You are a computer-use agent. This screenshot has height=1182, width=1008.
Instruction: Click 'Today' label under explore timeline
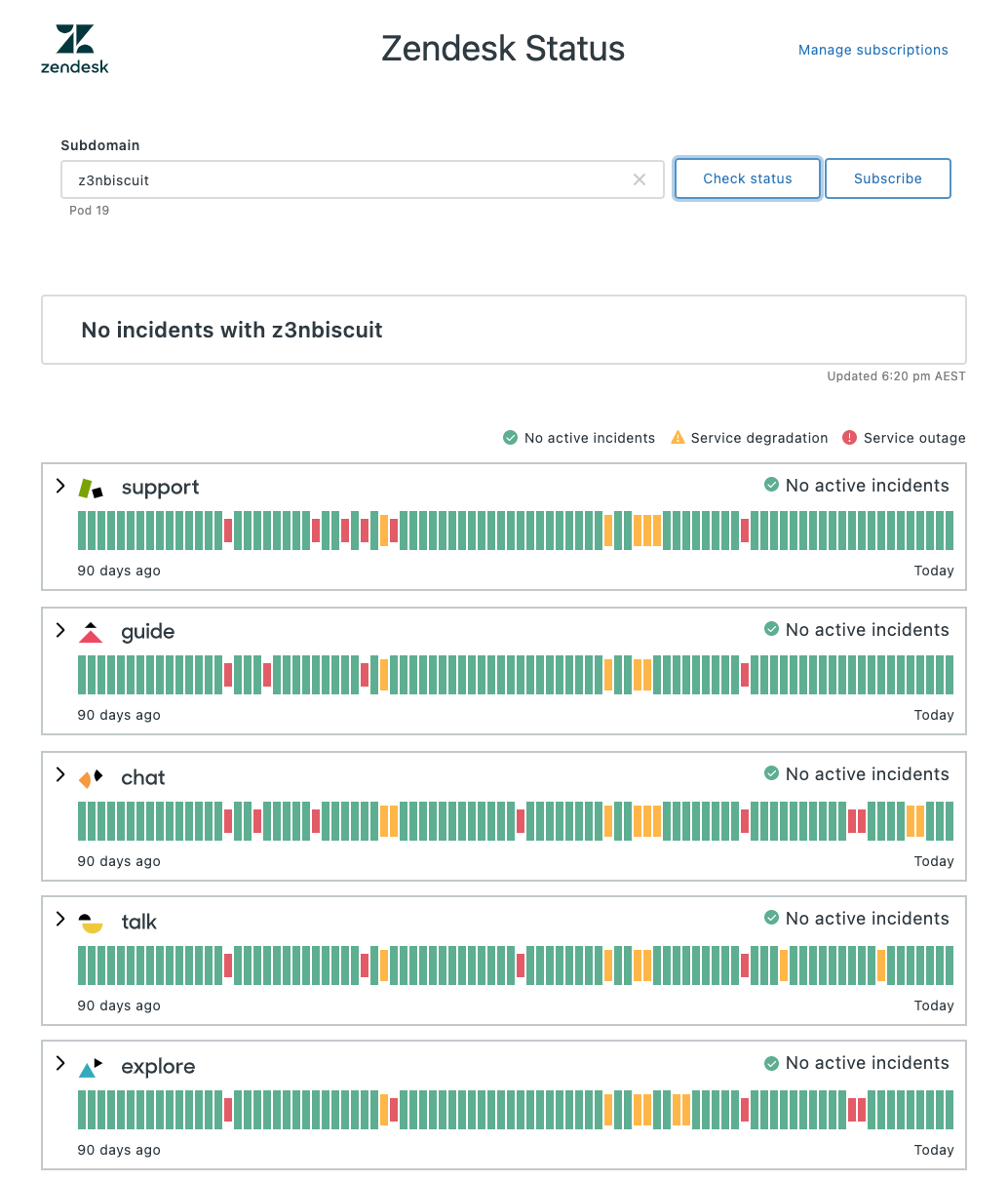934,1150
